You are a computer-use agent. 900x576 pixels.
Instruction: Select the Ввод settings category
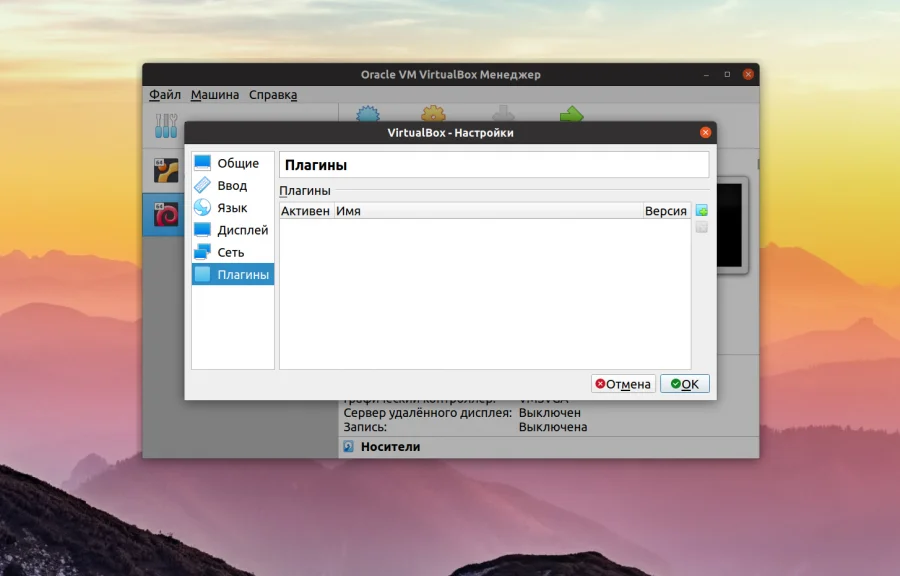coord(230,185)
